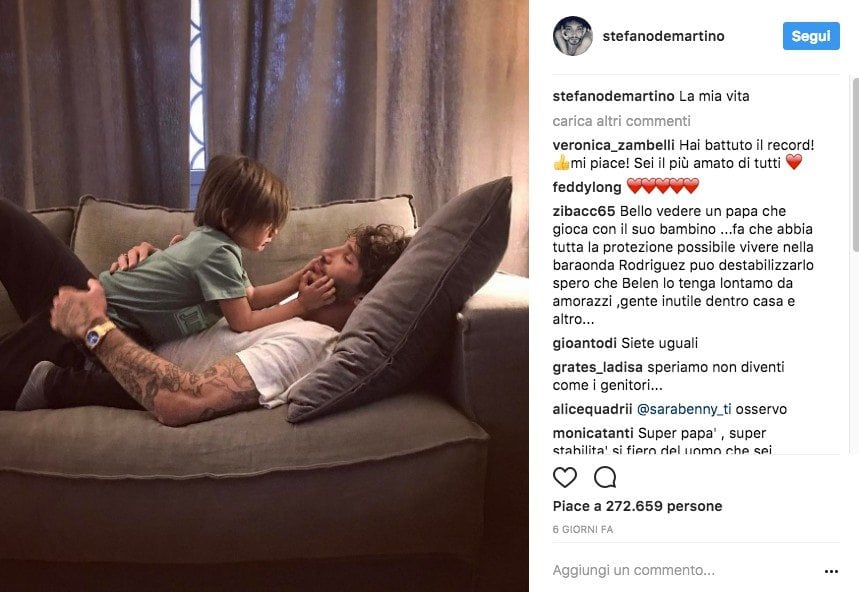Viewport: 859px width, 592px height.
Task: View gioantodi's profile
Action: pos(585,343)
